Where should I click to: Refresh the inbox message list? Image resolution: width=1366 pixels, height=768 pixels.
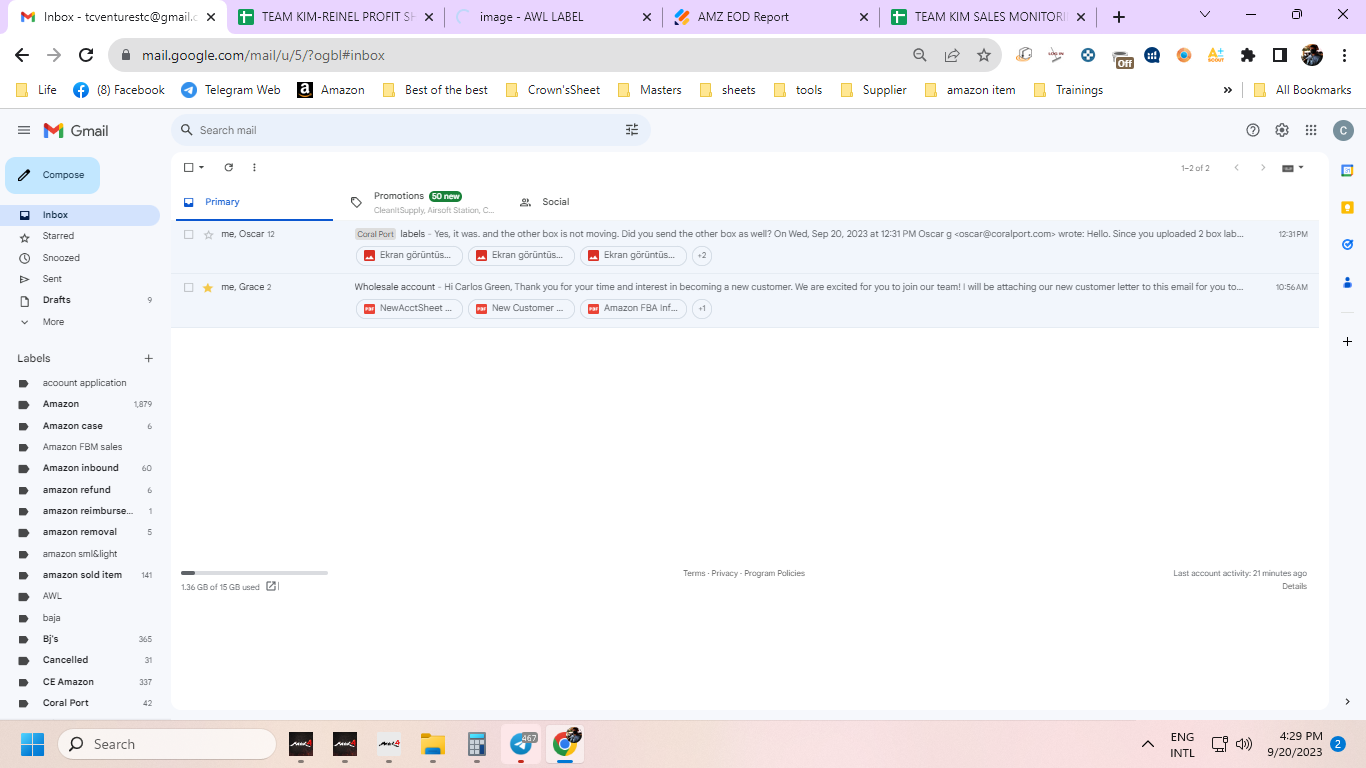pyautogui.click(x=228, y=168)
